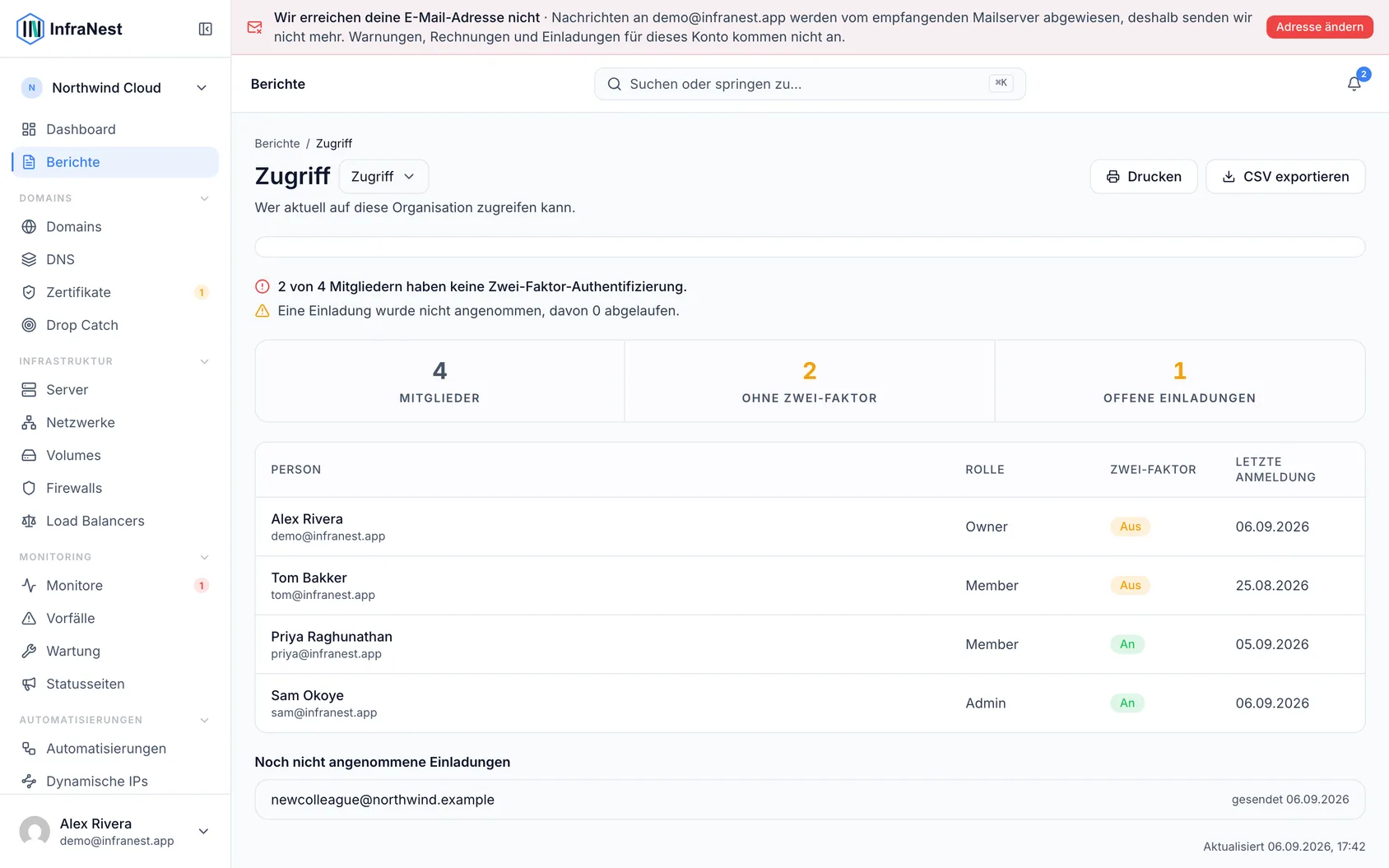
Task: Click the DNS layers icon
Action: coord(29,259)
